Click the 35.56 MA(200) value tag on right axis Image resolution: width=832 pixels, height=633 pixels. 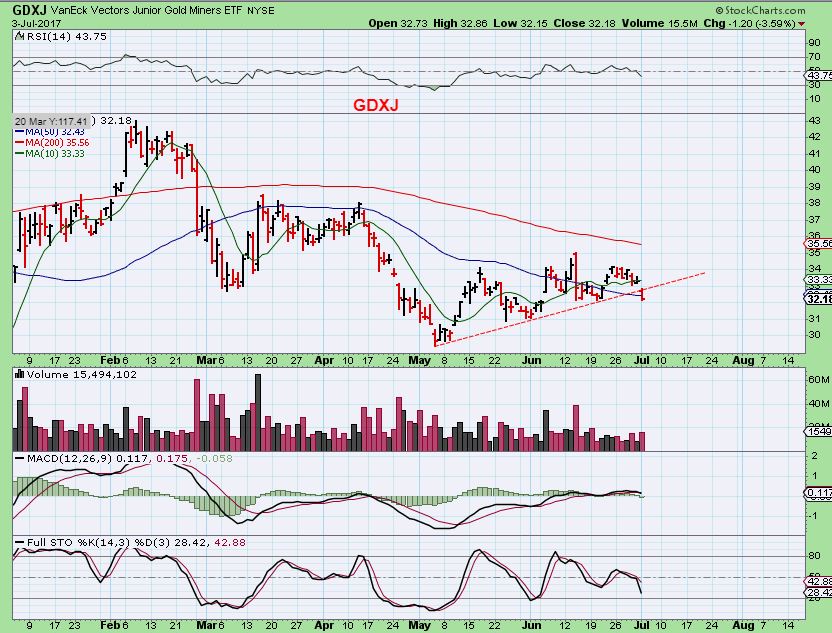[818, 244]
